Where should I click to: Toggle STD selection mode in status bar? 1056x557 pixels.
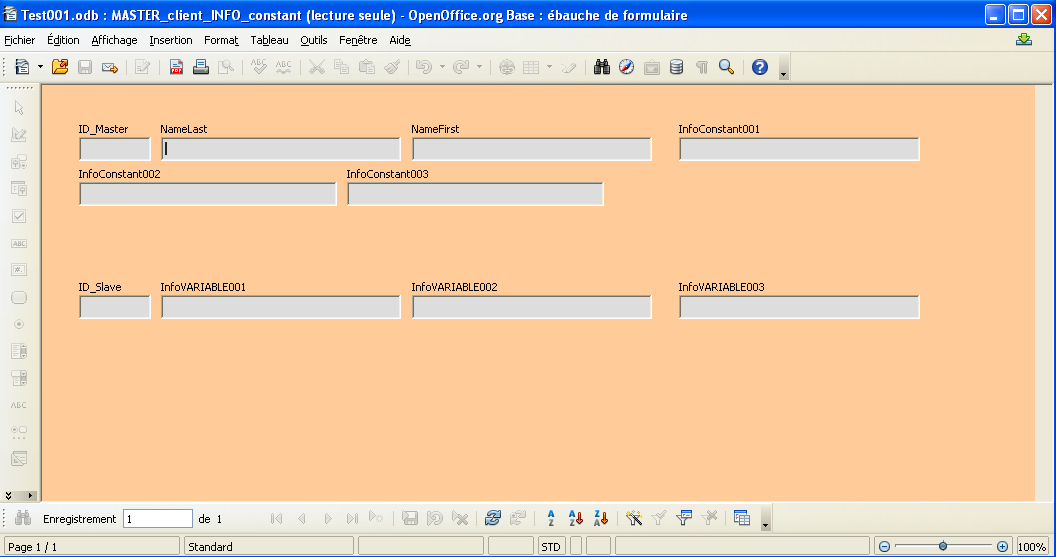[551, 547]
